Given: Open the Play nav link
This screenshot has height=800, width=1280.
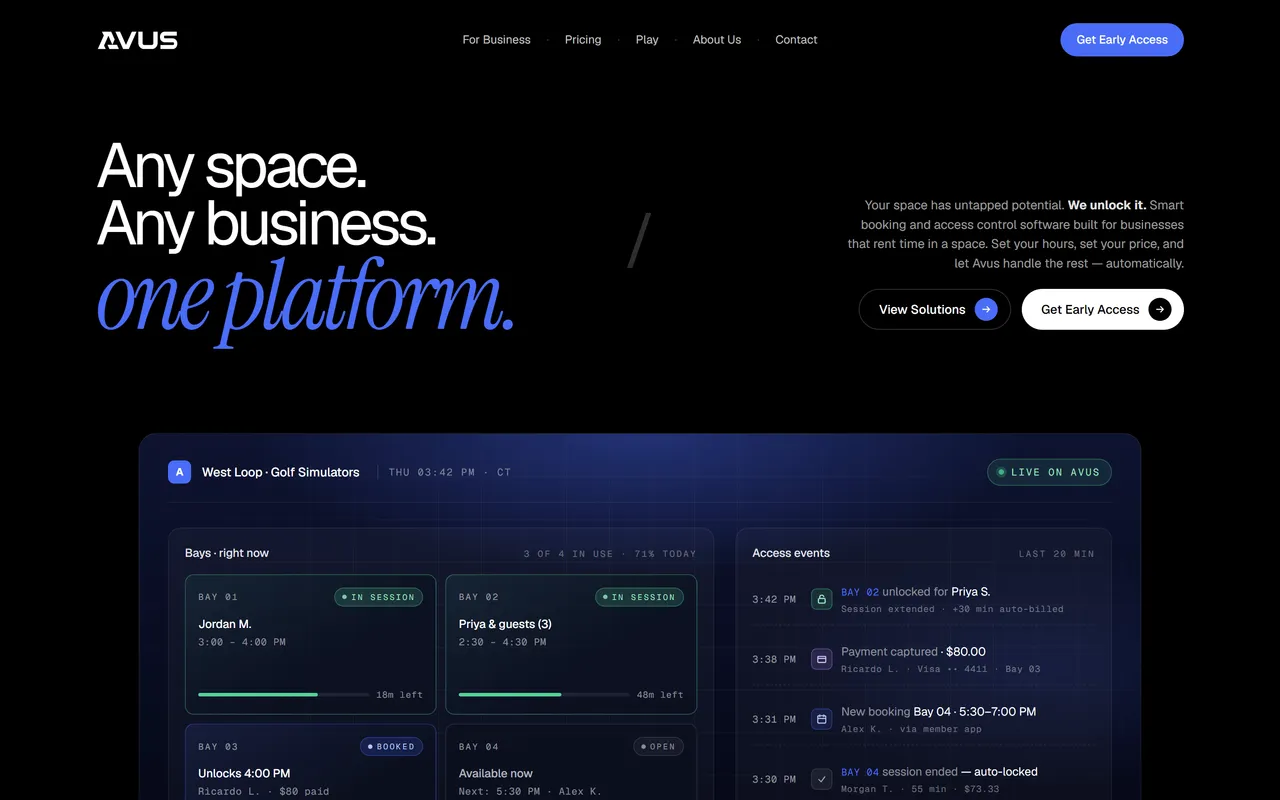Looking at the screenshot, I should [x=647, y=40].
